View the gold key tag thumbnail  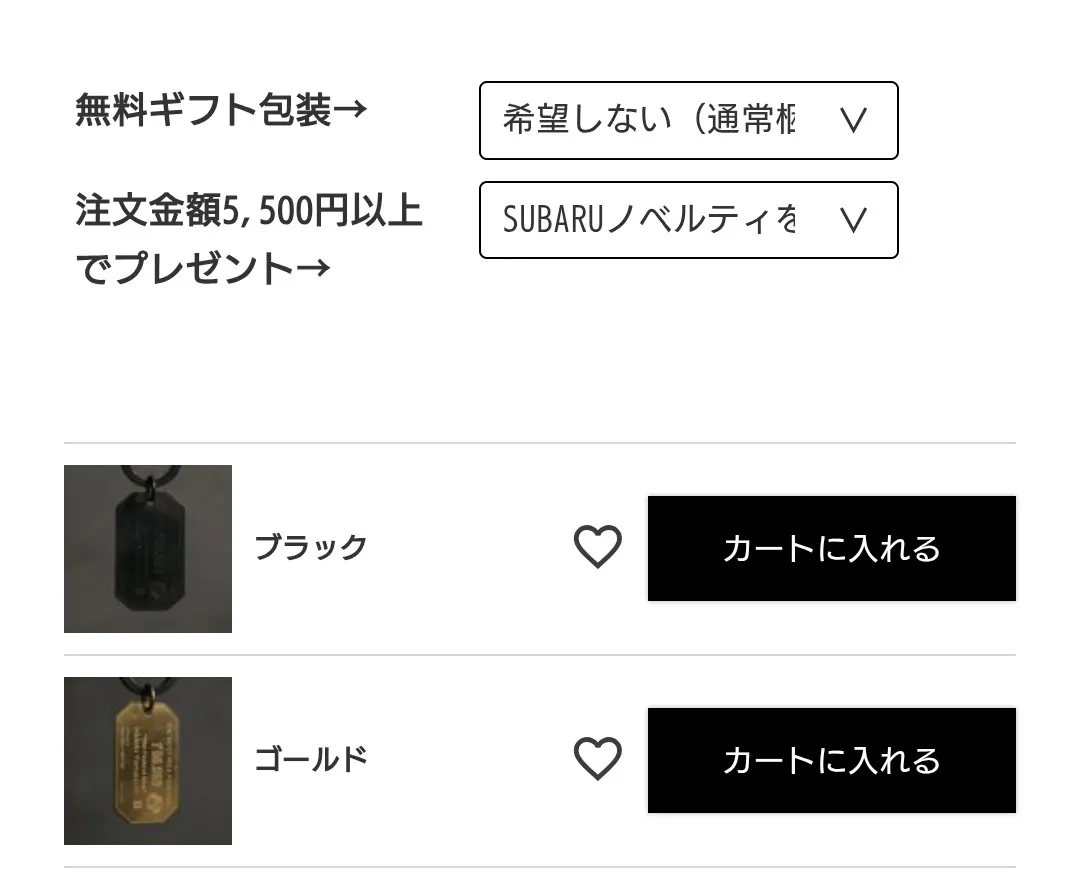pyautogui.click(x=148, y=760)
